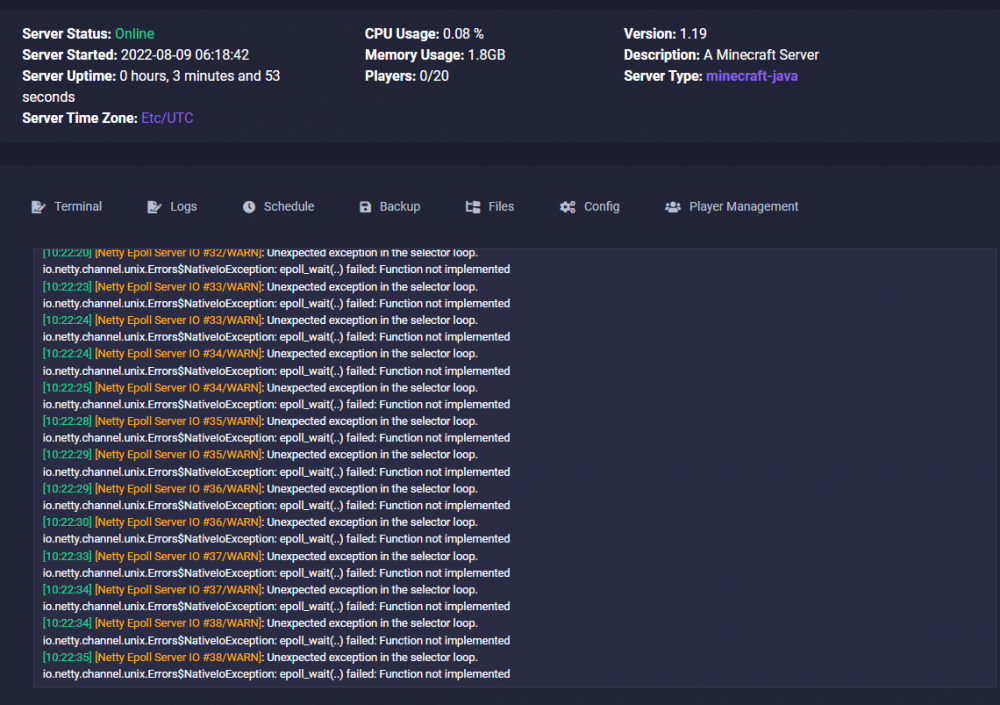Click the [10:22:25] Netty Epoll #34/WARN line

point(260,387)
